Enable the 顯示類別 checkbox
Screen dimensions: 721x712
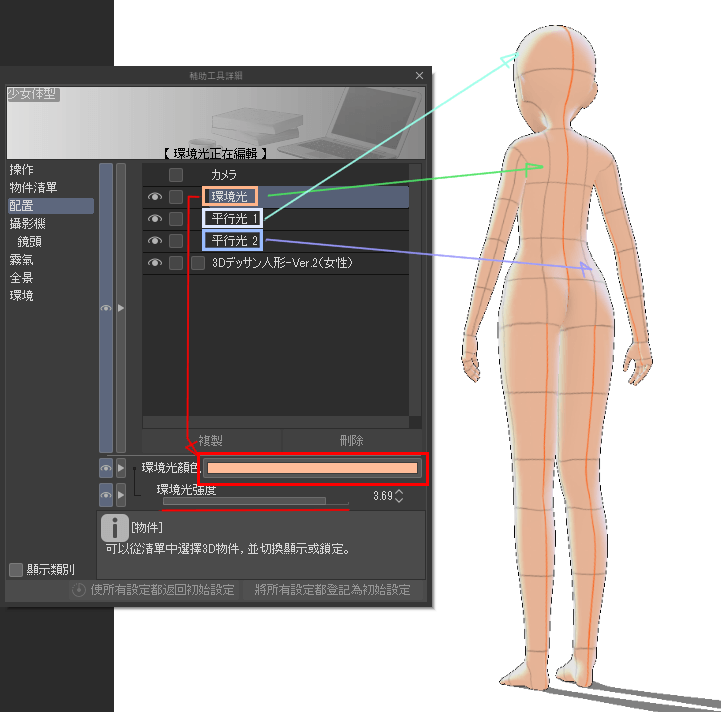[x=16, y=570]
